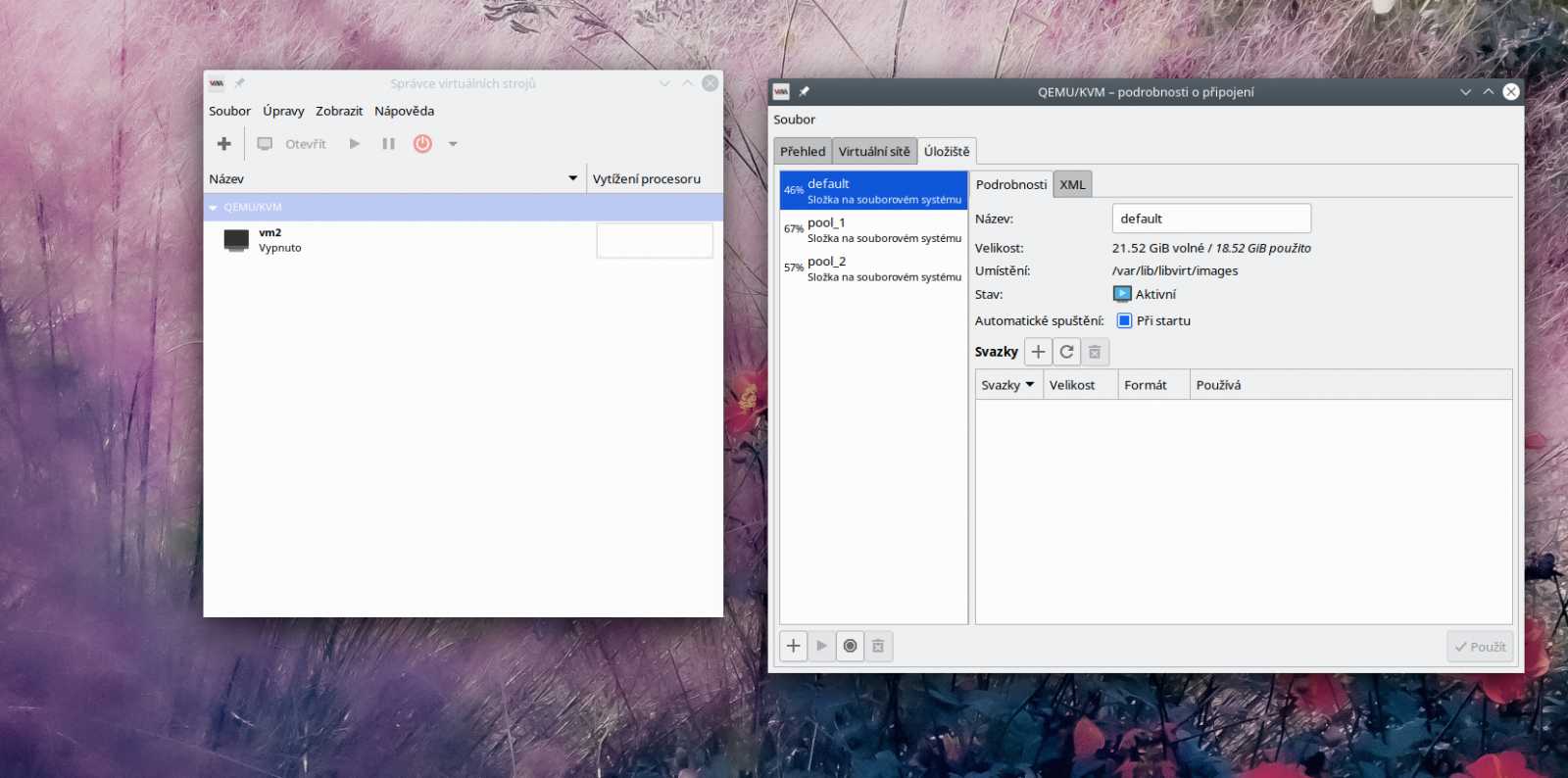Open the Soubor menu in Správce virtuálních strojů
The image size is (1568, 778).
click(x=229, y=111)
